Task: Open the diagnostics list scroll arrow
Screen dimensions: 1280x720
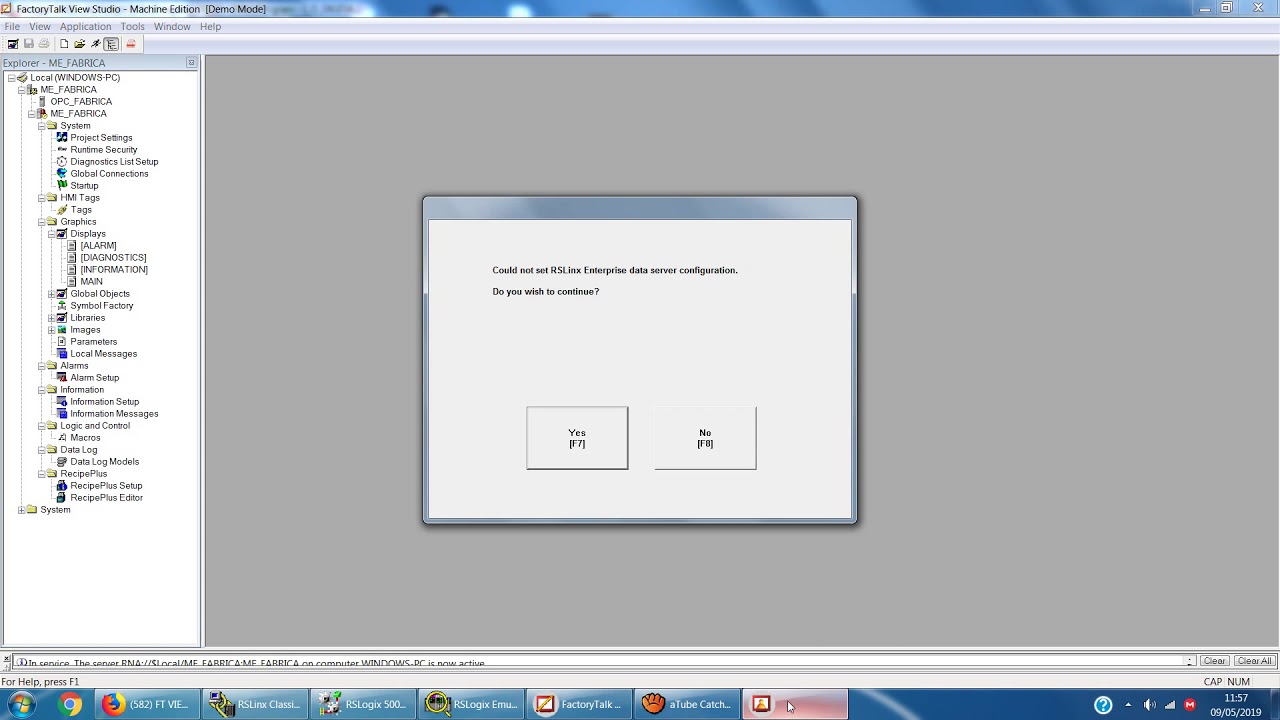Action: coord(1190,661)
